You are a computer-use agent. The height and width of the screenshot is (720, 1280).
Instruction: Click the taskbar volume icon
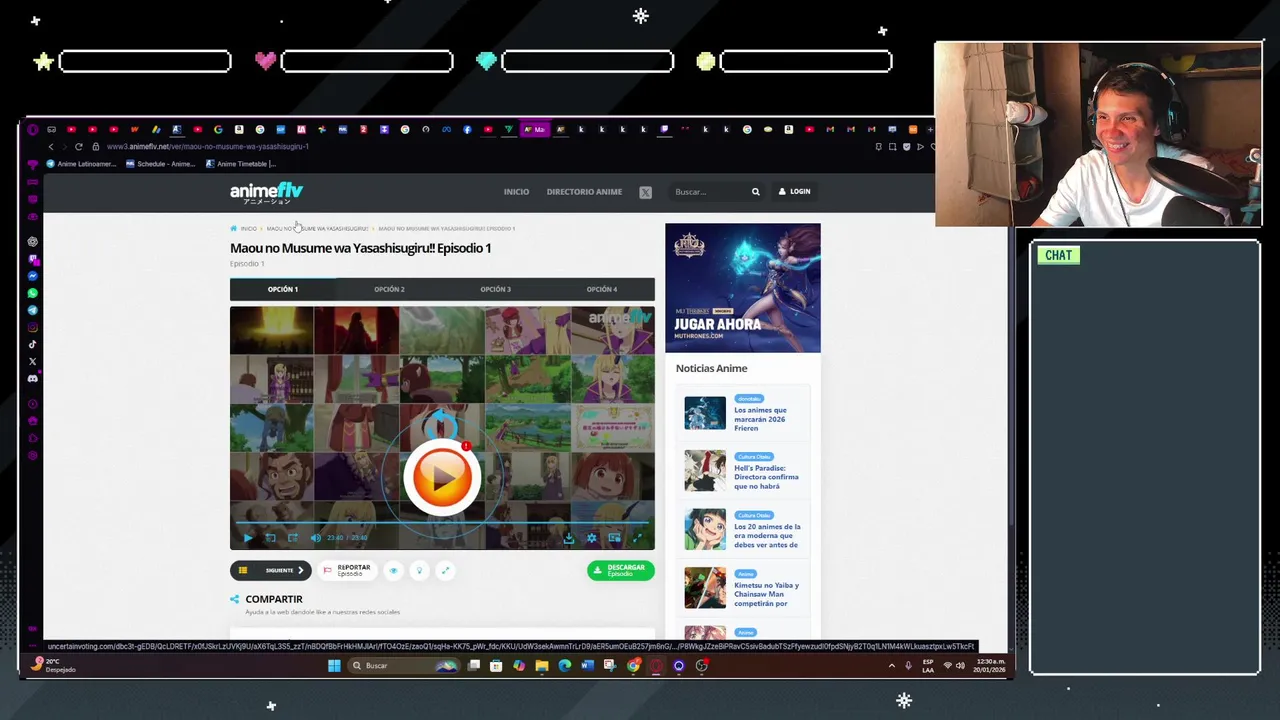tap(960, 666)
